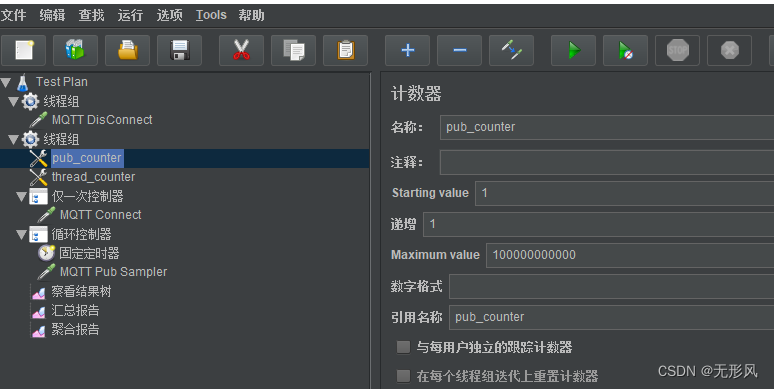This screenshot has height=389, width=774.
Task: Select the 汇总报告 label
Action: [76, 311]
